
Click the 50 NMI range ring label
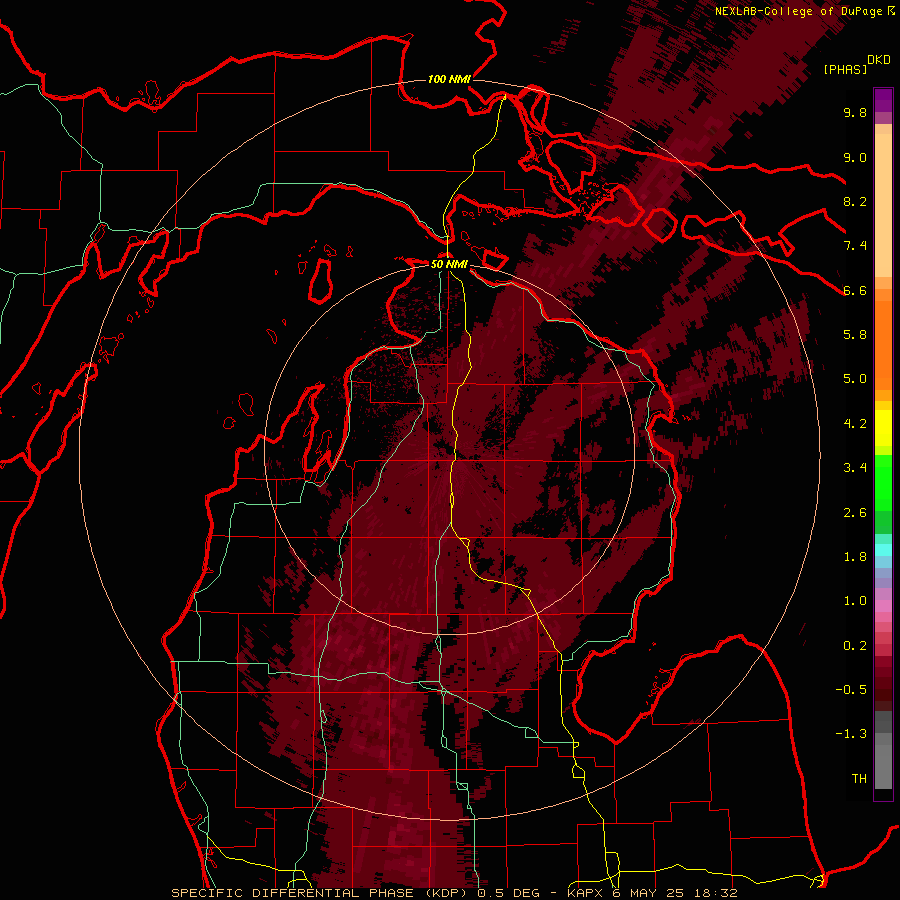449,264
